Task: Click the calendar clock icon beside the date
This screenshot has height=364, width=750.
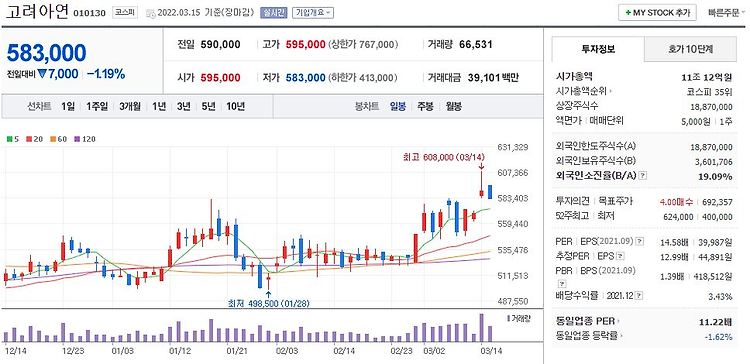Action: click(x=150, y=13)
